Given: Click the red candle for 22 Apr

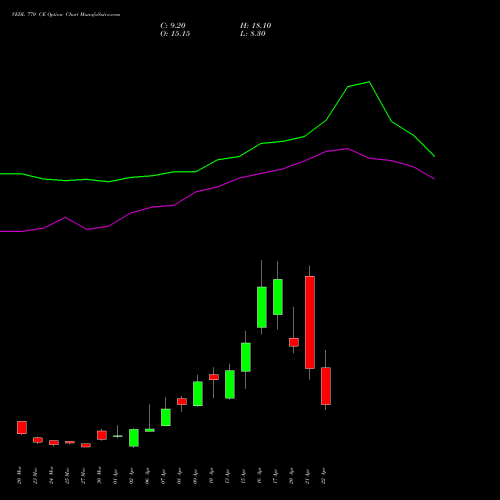Looking at the screenshot, I should pyautogui.click(x=326, y=386).
